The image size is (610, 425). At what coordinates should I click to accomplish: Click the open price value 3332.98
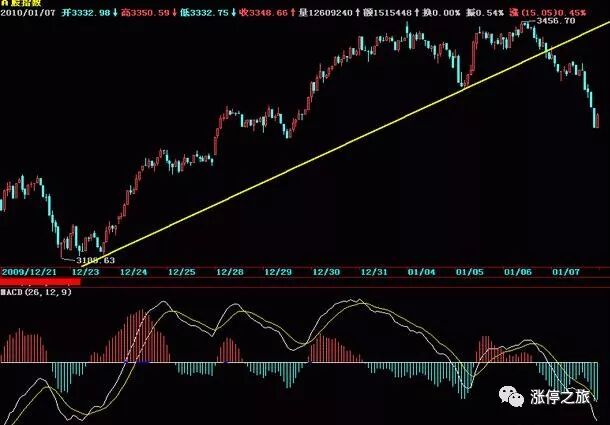(91, 13)
